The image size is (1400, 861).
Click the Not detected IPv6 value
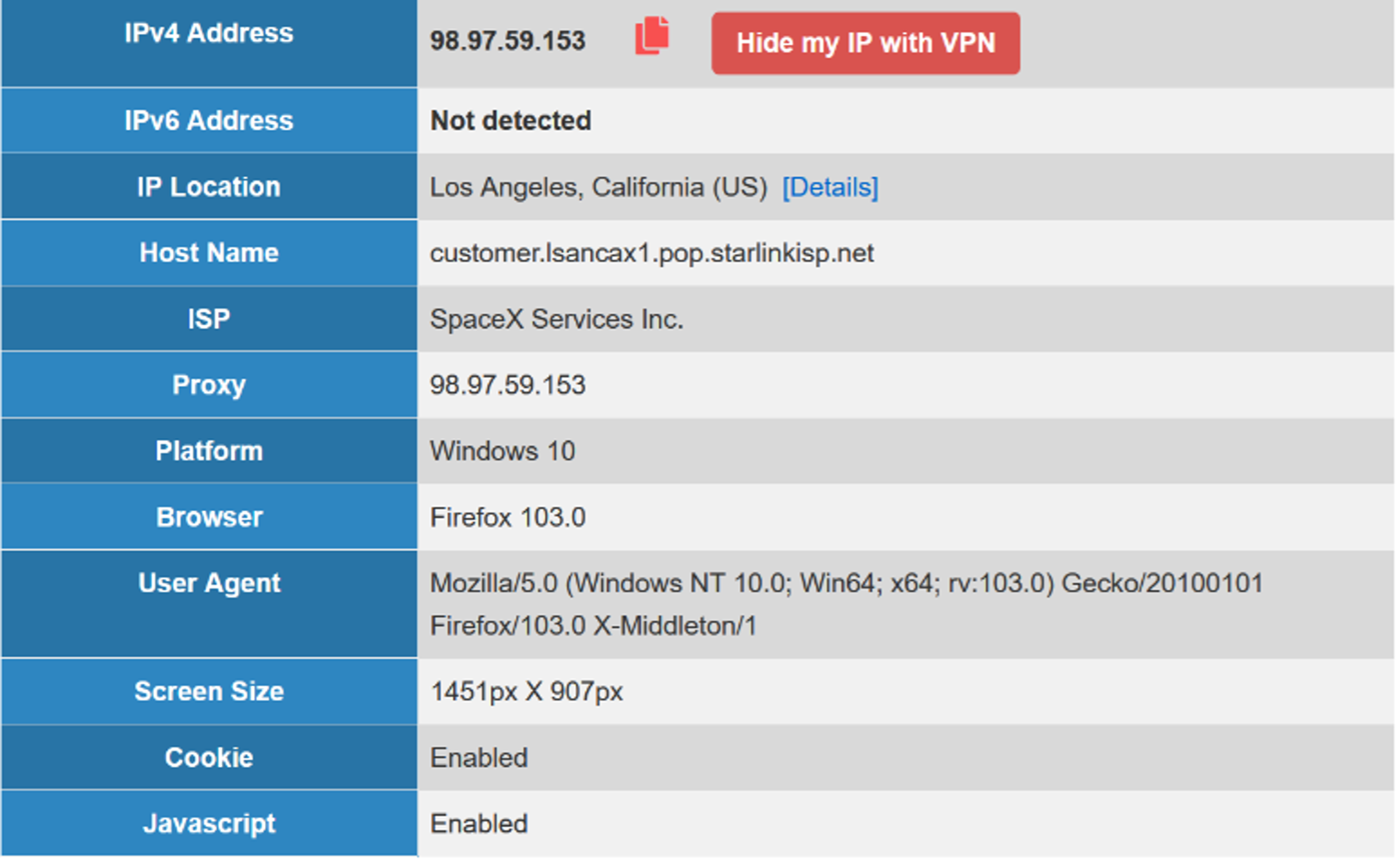pyautogui.click(x=510, y=121)
